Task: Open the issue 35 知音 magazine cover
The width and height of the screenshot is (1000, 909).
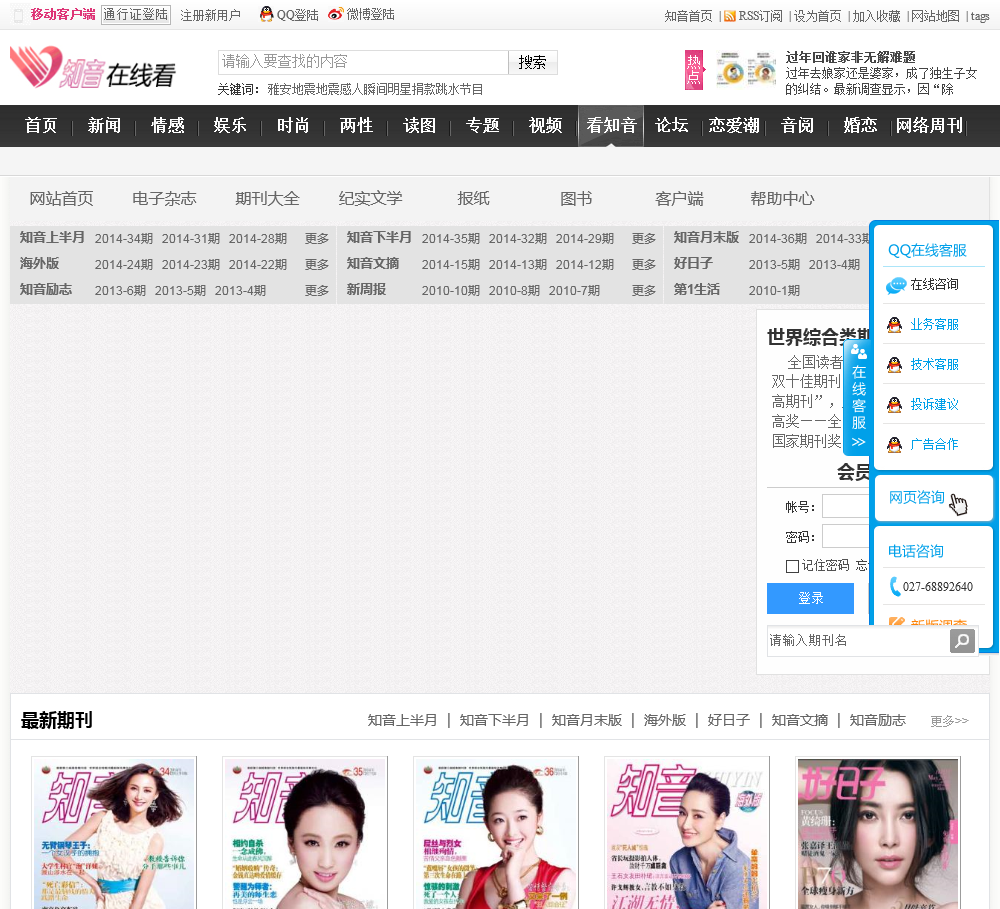Action: click(x=305, y=832)
